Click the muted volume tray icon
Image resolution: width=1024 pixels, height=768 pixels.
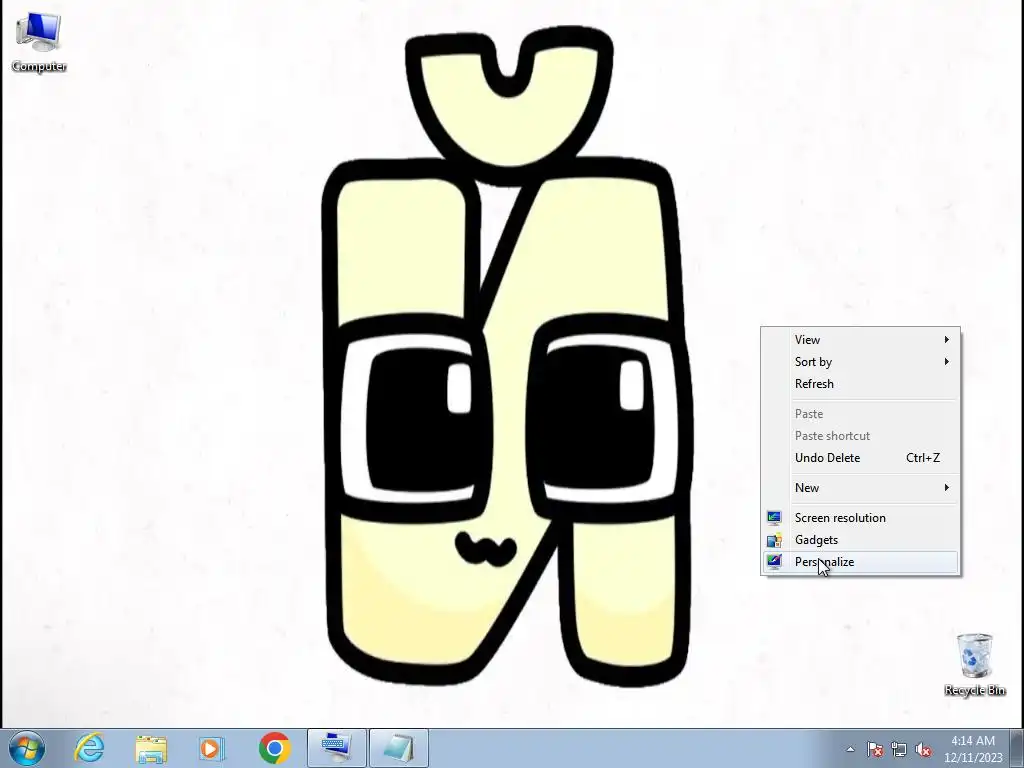[923, 749]
